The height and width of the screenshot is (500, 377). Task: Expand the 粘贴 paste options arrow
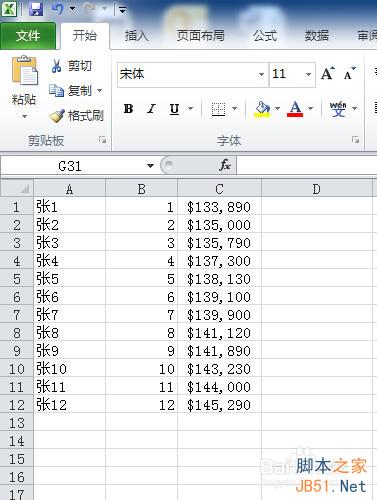pyautogui.click(x=24, y=117)
